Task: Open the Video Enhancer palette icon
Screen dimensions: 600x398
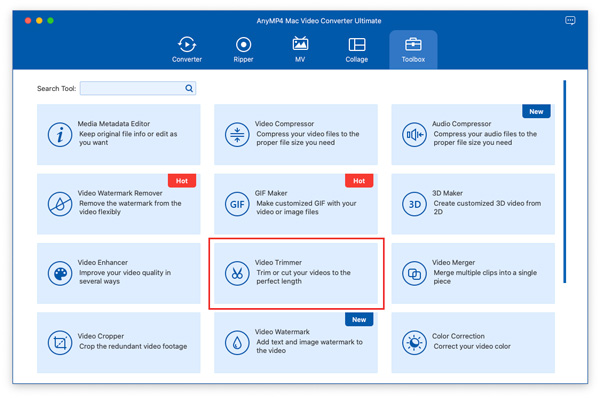Action: pos(60,273)
